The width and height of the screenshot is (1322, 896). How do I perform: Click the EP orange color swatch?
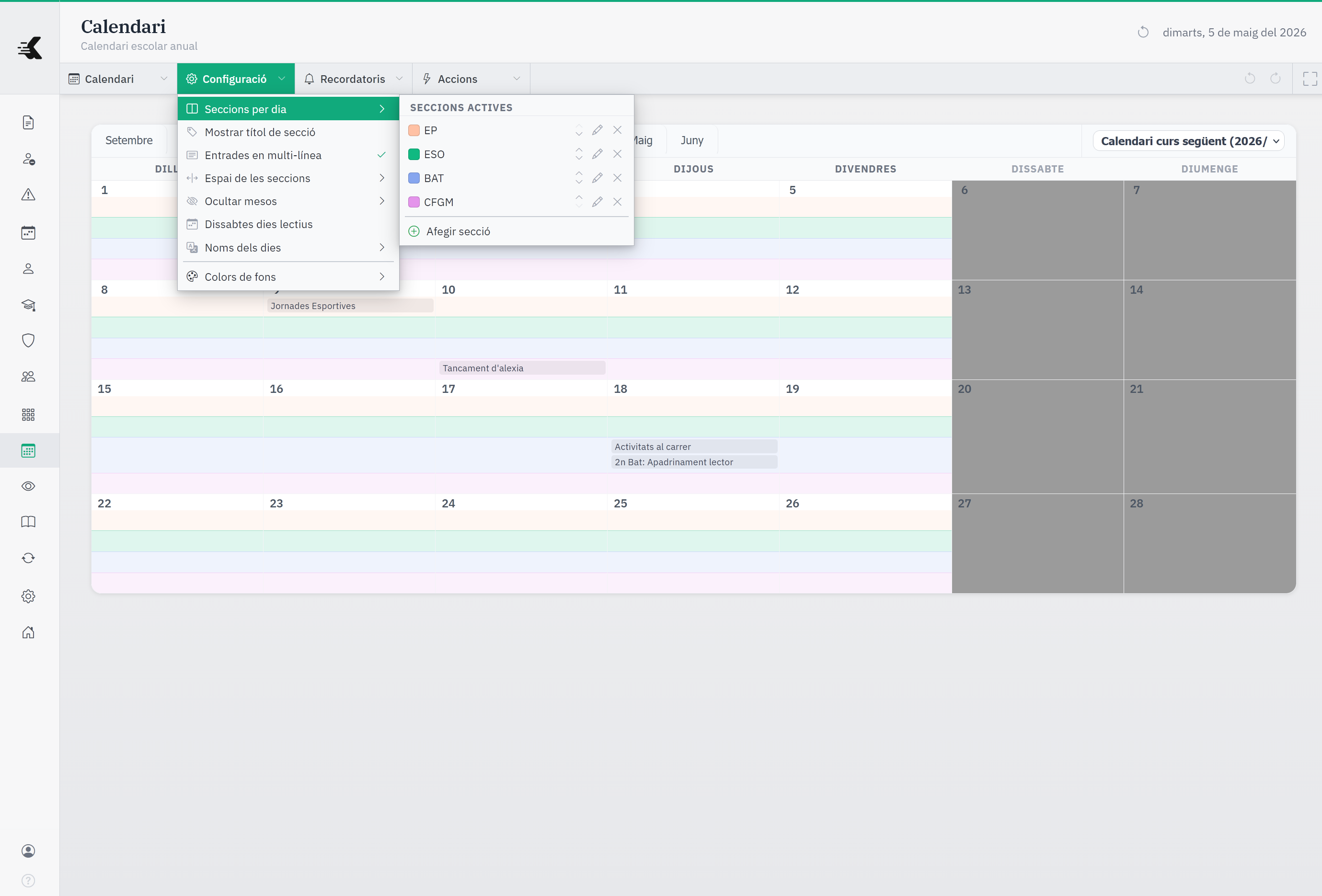click(414, 130)
